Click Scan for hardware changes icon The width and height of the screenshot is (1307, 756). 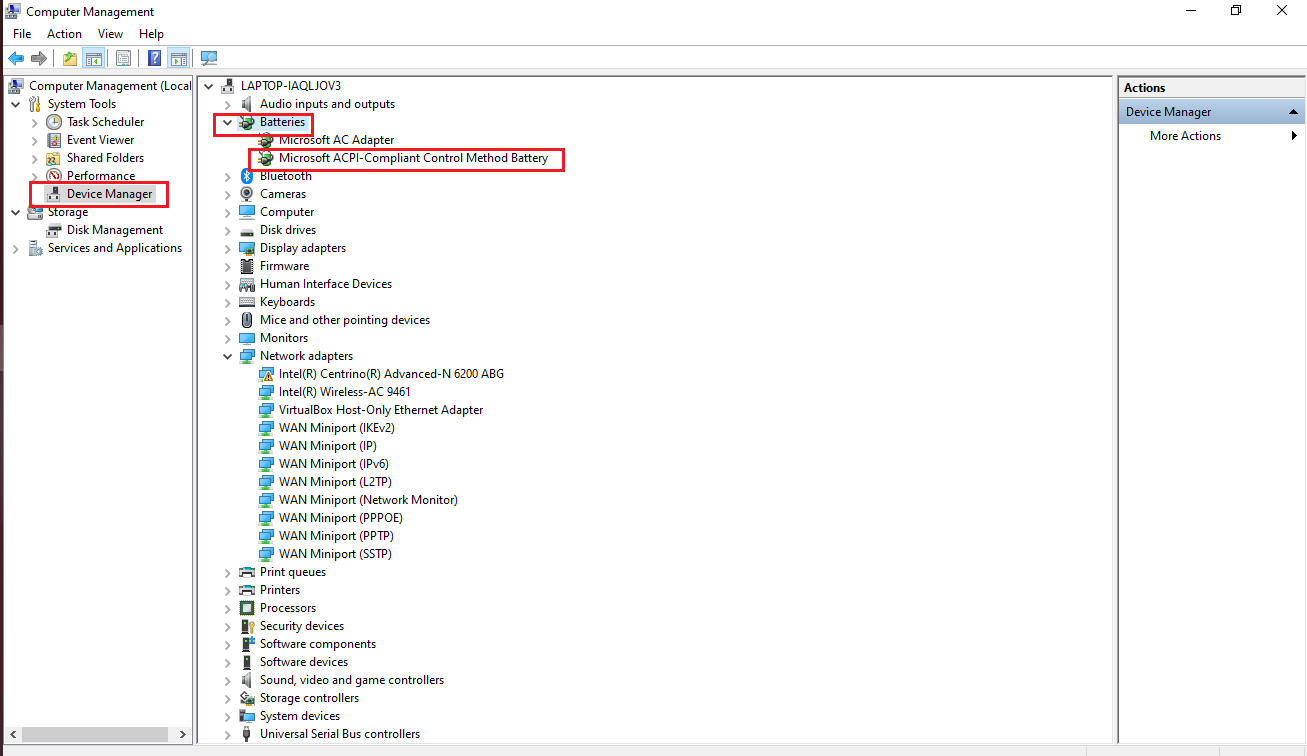(x=209, y=58)
